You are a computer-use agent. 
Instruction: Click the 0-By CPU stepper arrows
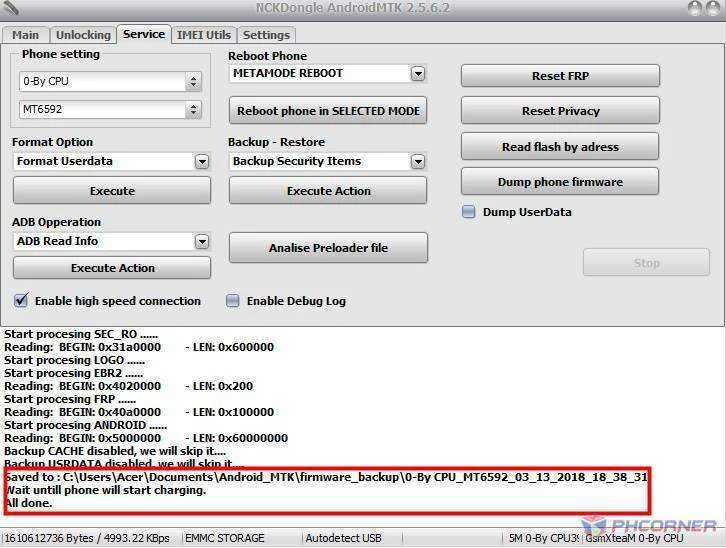[x=194, y=82]
